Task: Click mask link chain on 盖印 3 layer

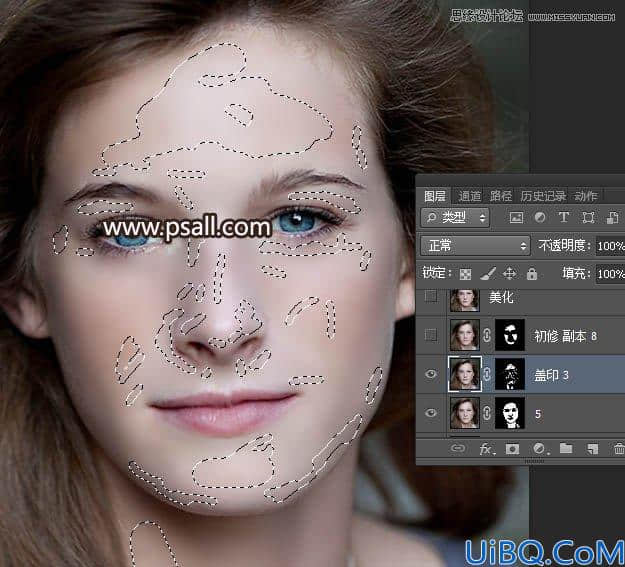Action: 487,374
